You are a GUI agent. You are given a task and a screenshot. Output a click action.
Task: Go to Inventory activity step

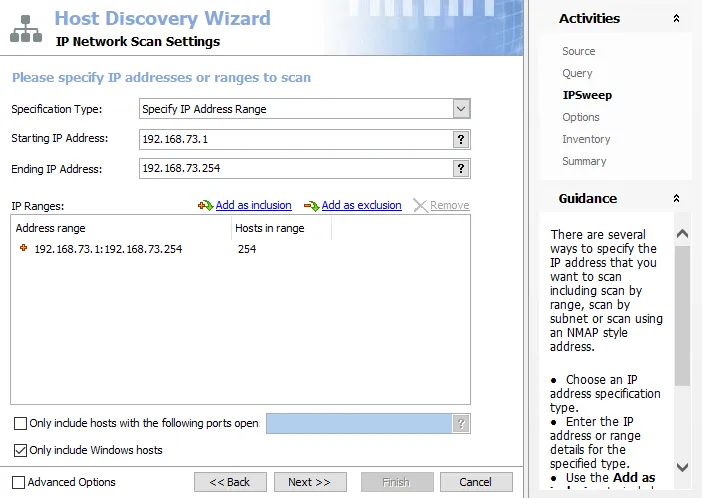tap(586, 139)
